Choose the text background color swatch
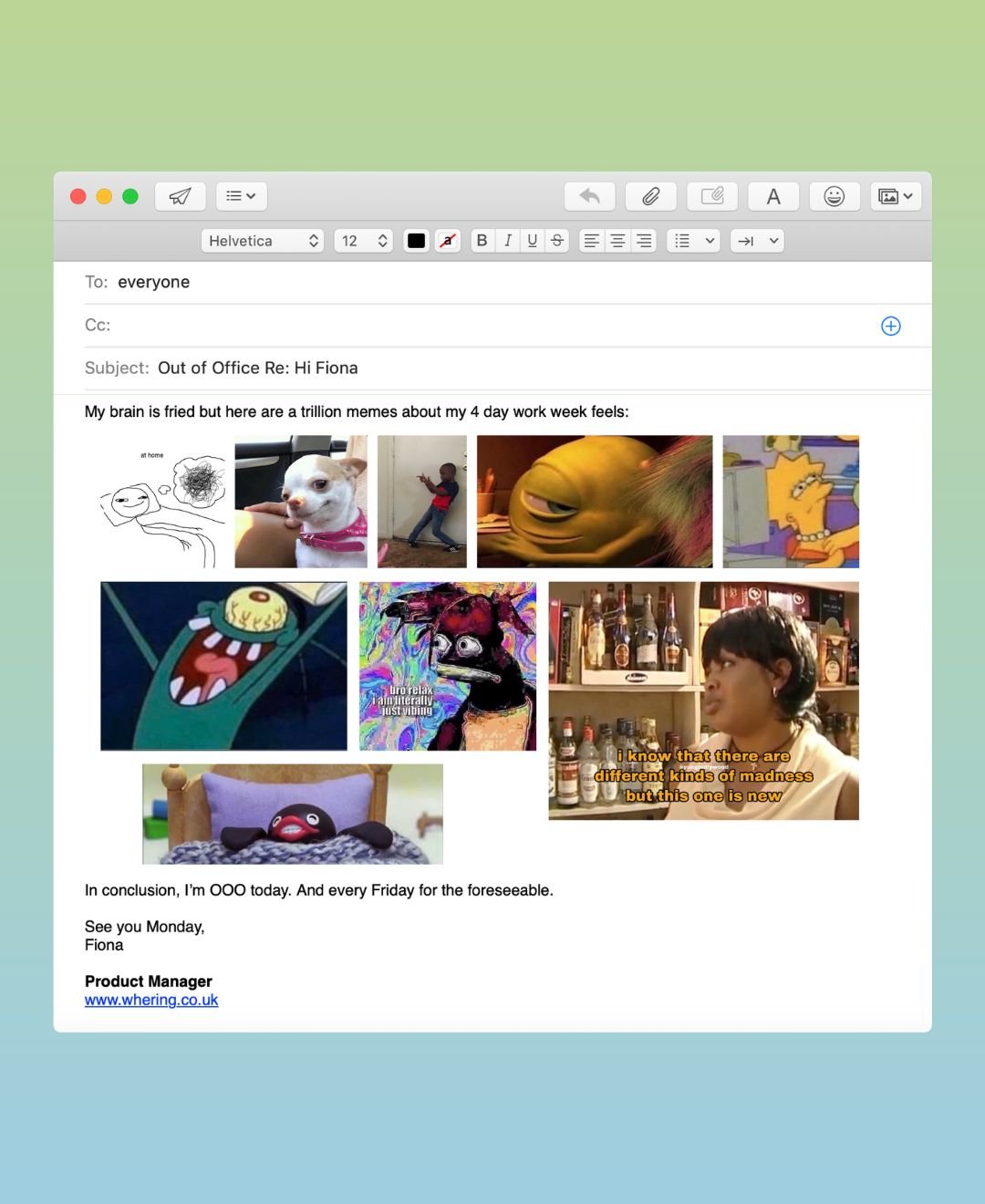The width and height of the screenshot is (985, 1204). 447,241
